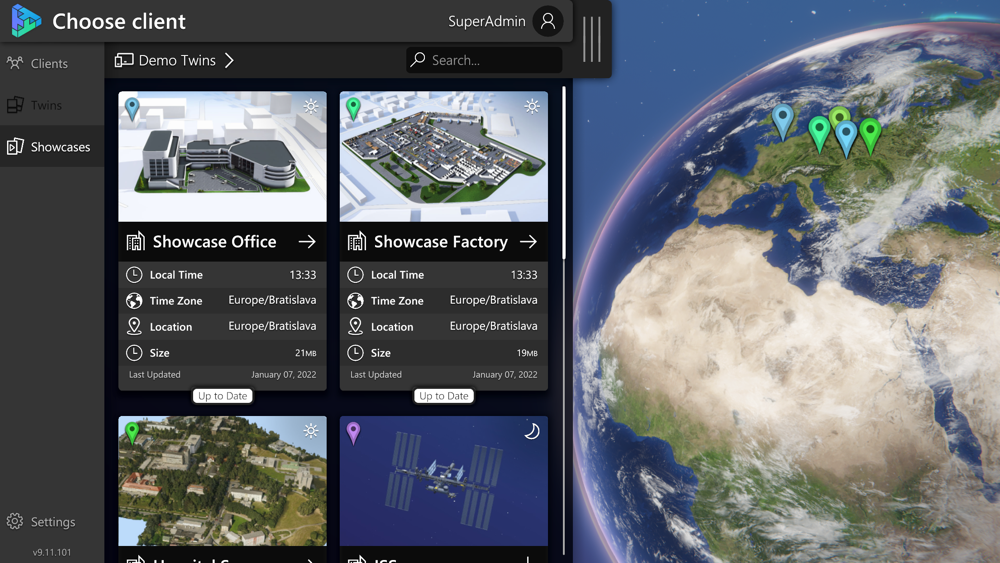This screenshot has height=563, width=1000.
Task: Click Up to Date under Showcase Office
Action: (223, 396)
